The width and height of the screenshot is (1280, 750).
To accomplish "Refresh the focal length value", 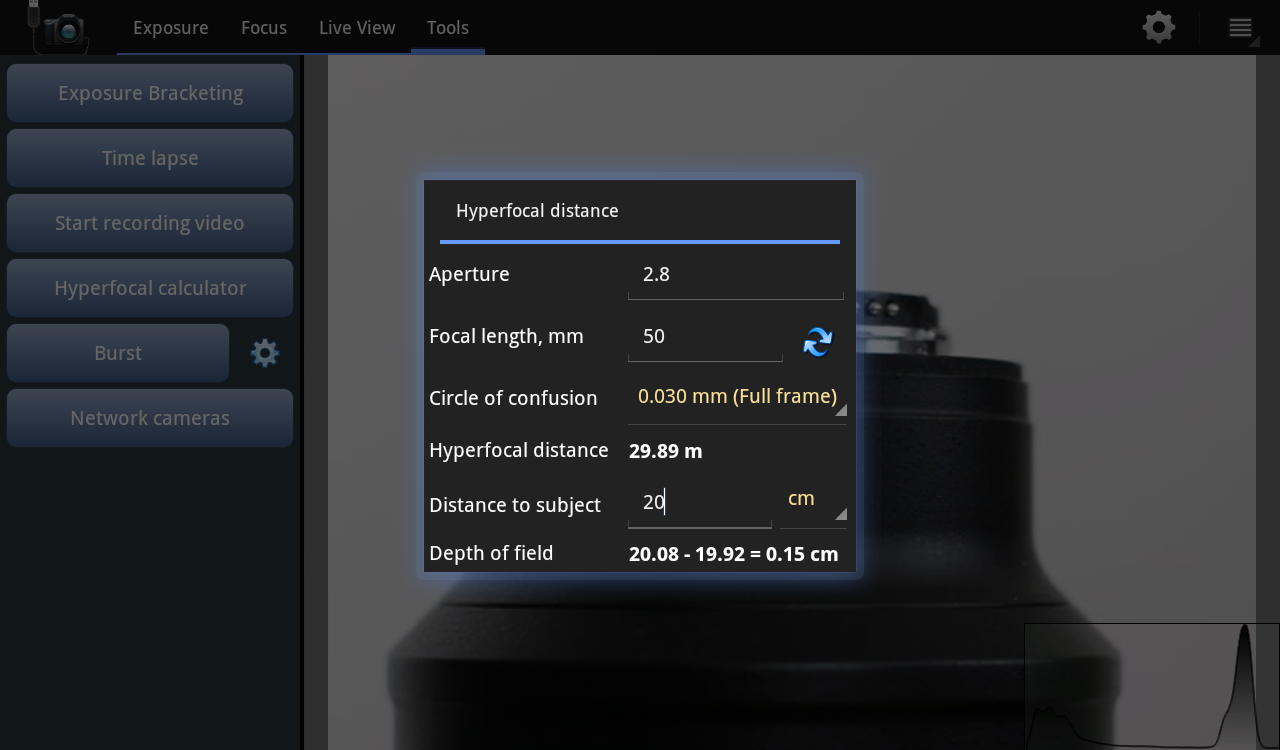I will coord(817,342).
